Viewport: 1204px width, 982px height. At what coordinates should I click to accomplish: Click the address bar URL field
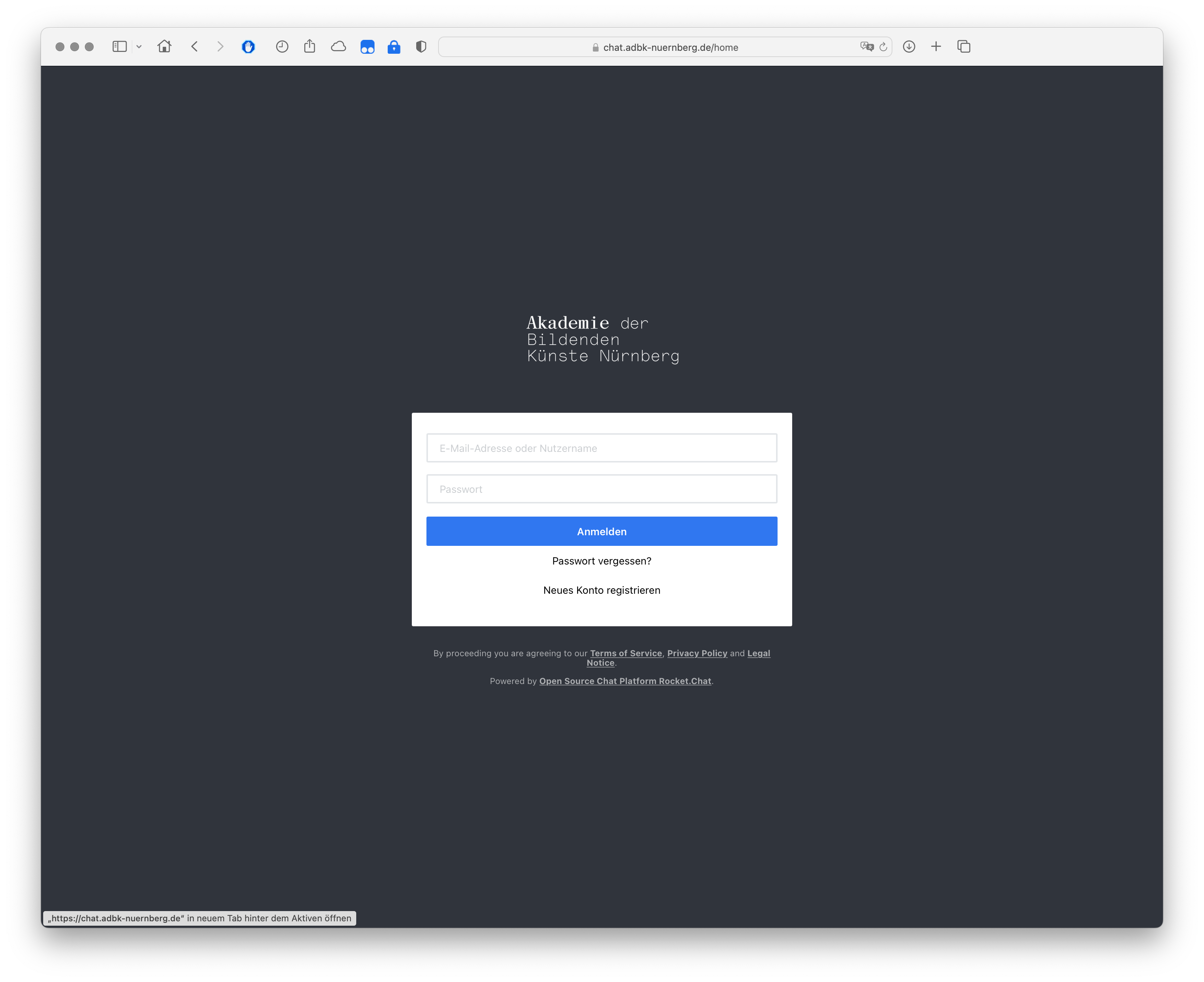665,47
